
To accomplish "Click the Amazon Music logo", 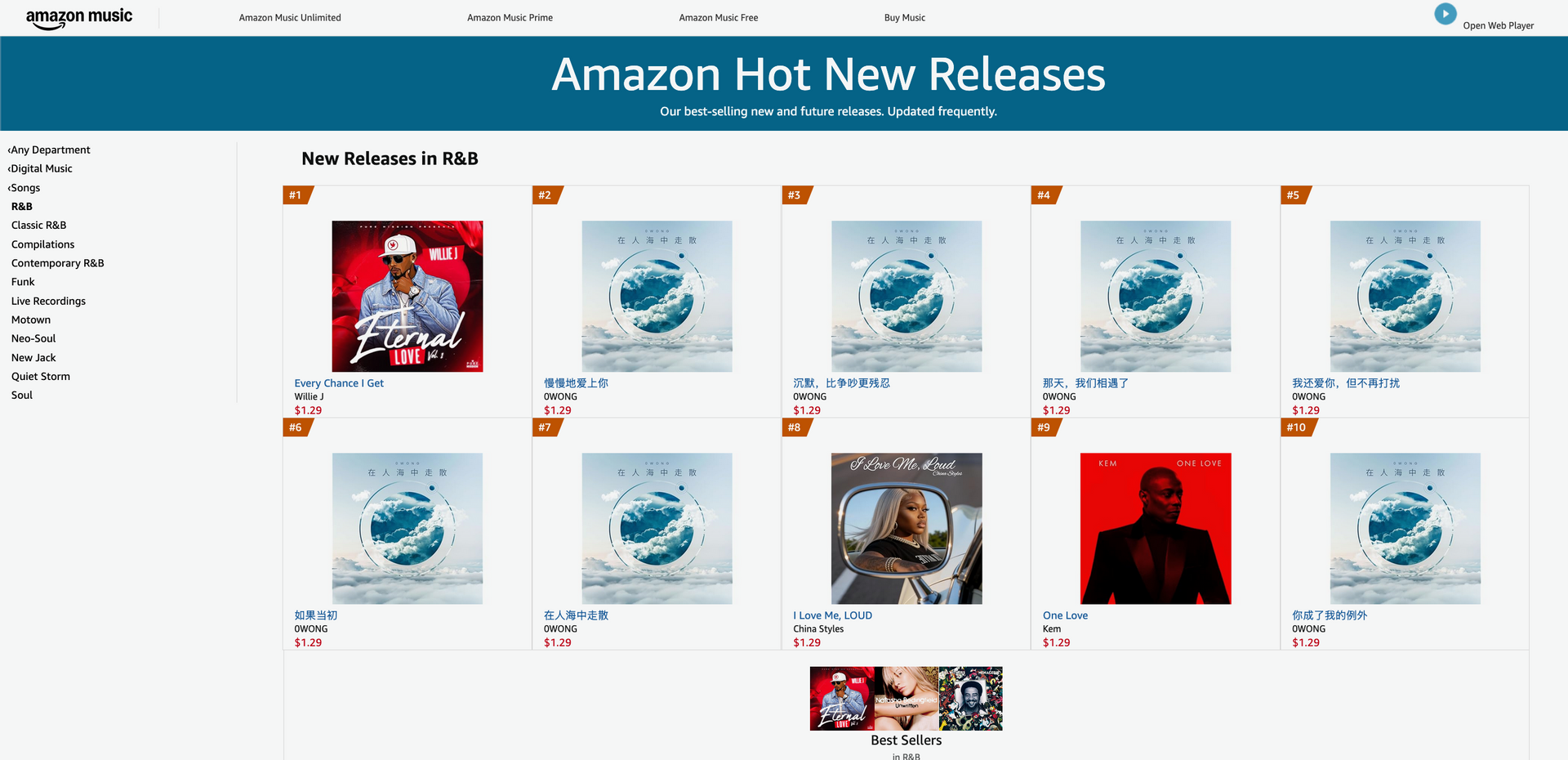I will [x=78, y=17].
